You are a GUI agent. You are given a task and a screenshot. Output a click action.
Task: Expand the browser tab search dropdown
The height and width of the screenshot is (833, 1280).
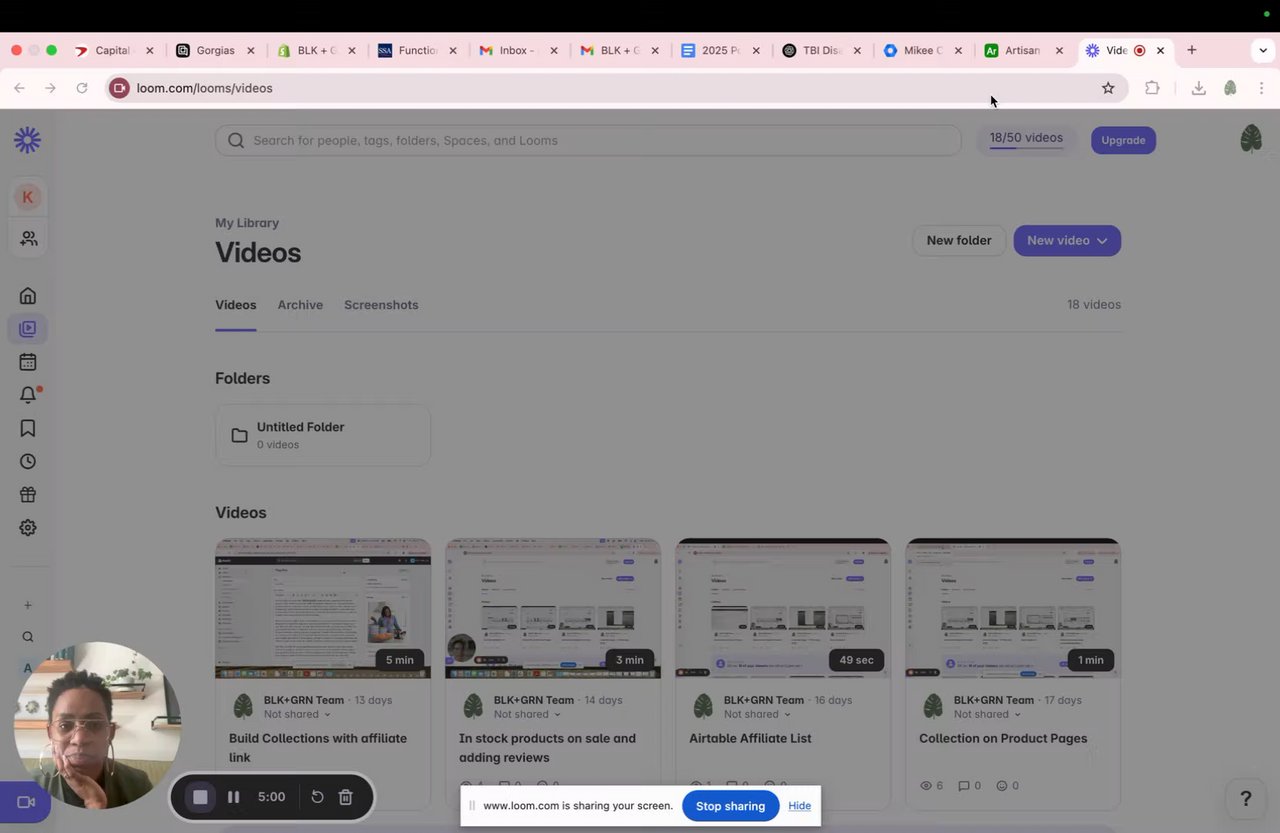(x=1263, y=50)
